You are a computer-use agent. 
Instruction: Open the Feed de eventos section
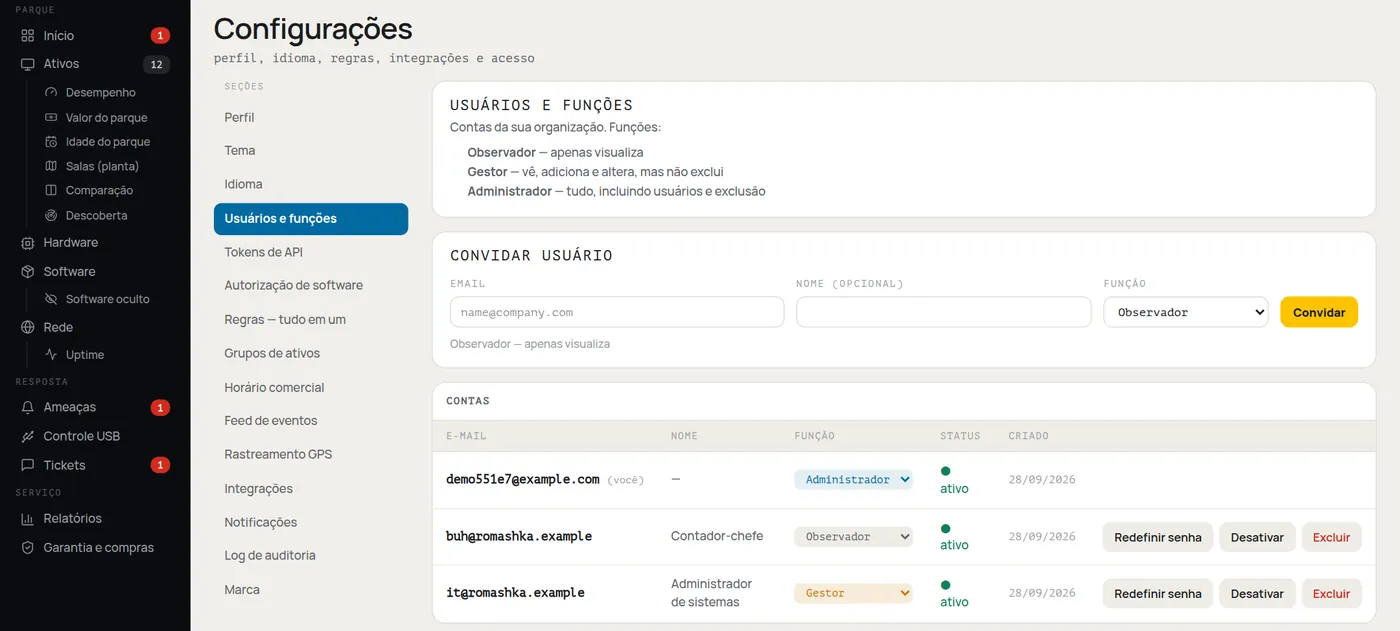pyautogui.click(x=311, y=421)
